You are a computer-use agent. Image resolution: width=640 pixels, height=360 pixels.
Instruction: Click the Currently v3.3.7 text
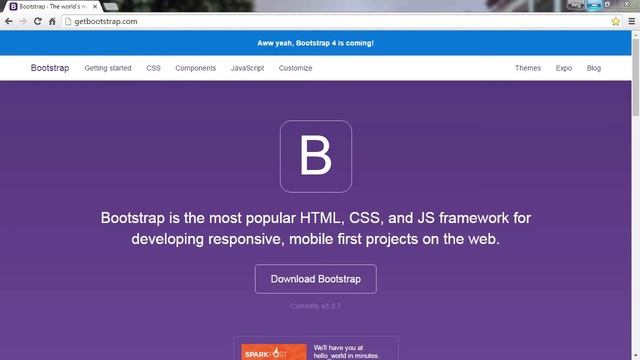[x=316, y=306]
